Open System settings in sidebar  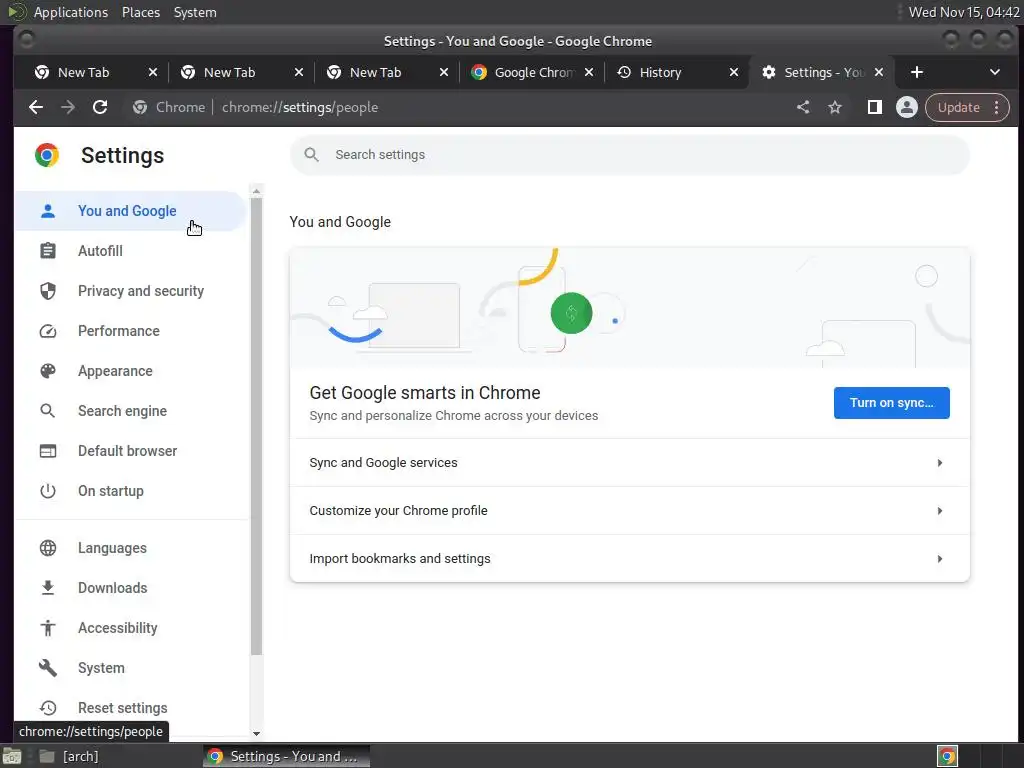[x=130, y=667]
